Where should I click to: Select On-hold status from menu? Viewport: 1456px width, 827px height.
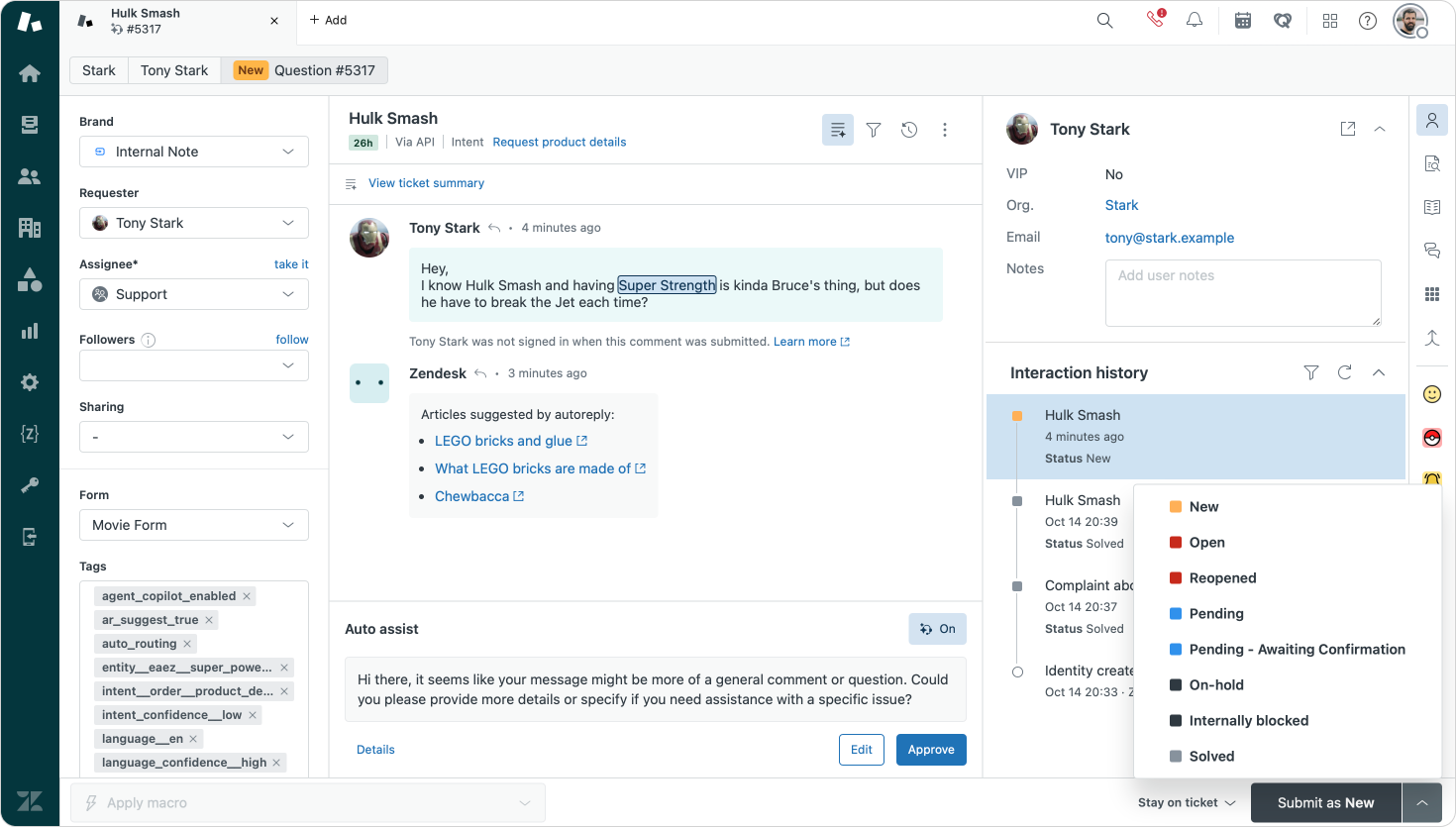point(1288,685)
